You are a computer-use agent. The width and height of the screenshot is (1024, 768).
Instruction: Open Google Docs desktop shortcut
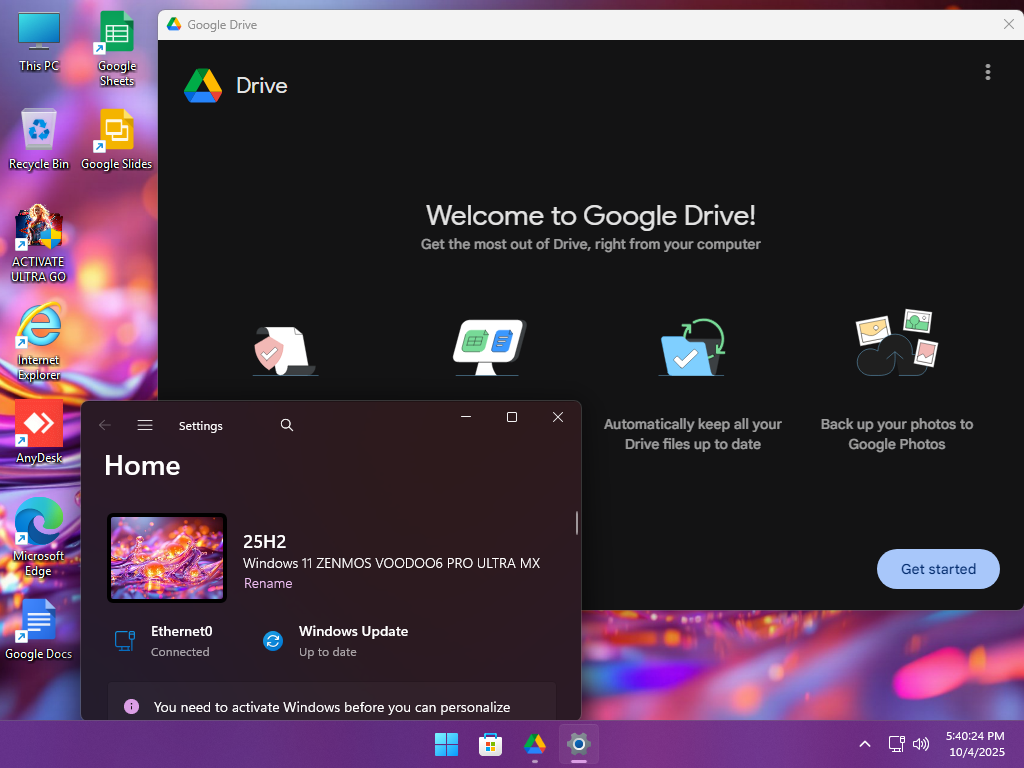(39, 629)
